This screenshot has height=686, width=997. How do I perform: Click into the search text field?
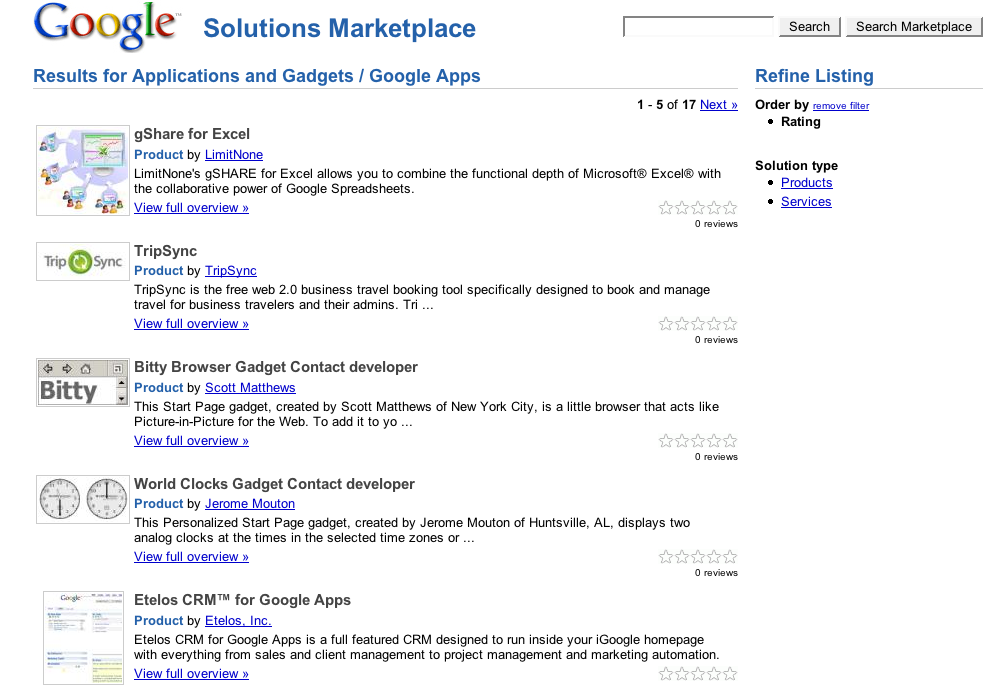698,27
